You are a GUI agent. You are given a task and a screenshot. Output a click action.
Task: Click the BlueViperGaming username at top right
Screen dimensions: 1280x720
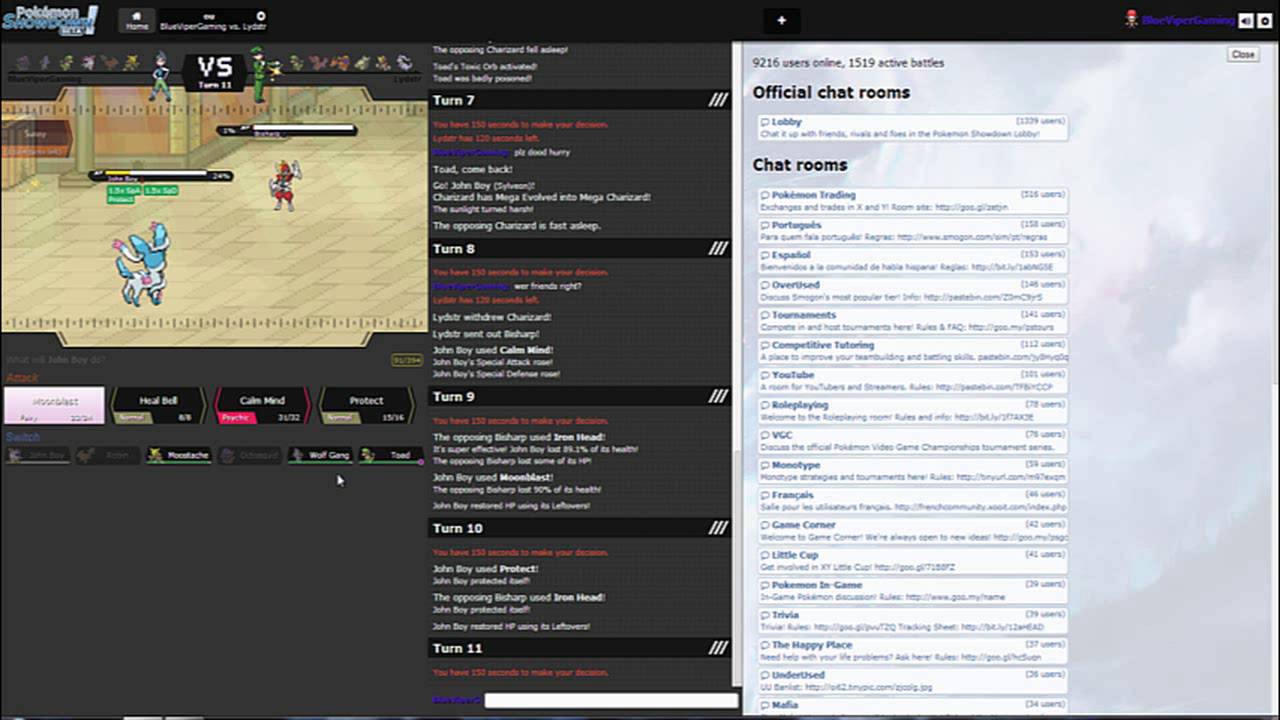point(1188,20)
